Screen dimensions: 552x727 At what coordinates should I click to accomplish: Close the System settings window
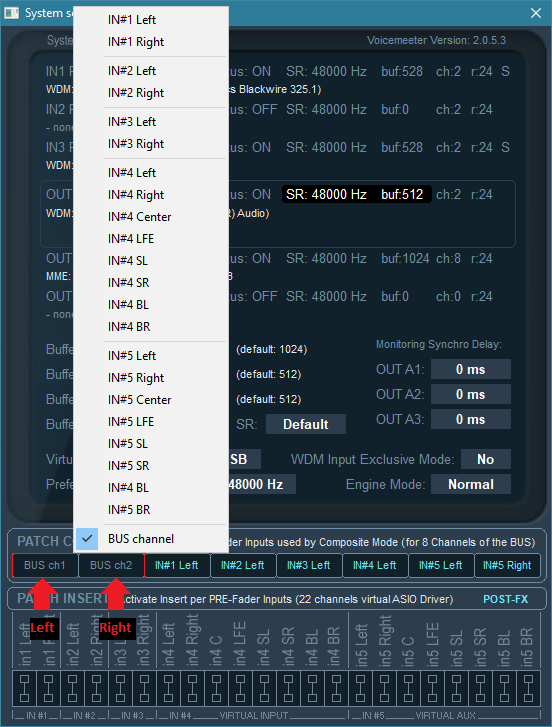click(536, 13)
